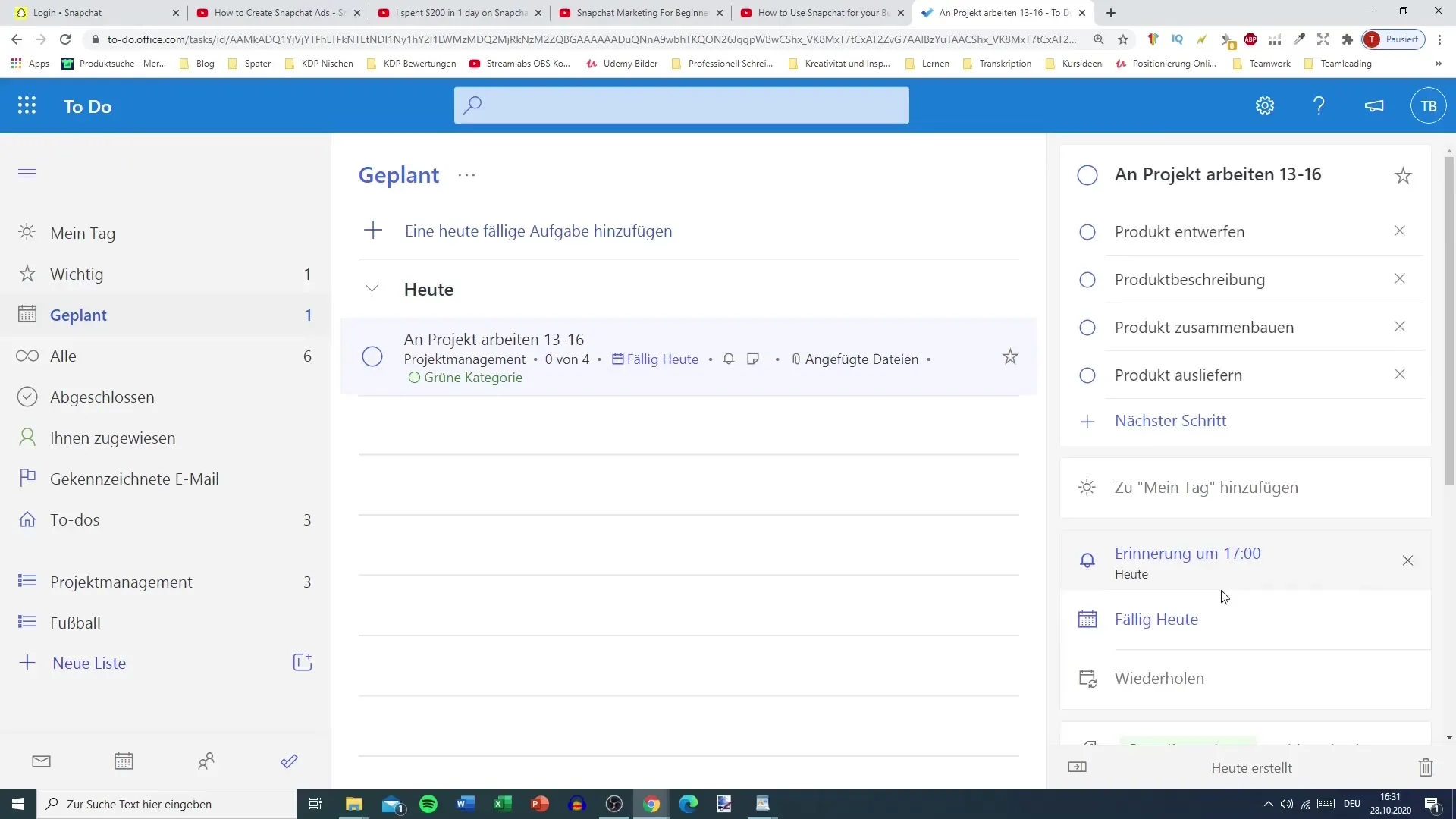The image size is (1456, 819).
Task: Click the 'Mein Tag' sidebar icon
Action: [26, 231]
